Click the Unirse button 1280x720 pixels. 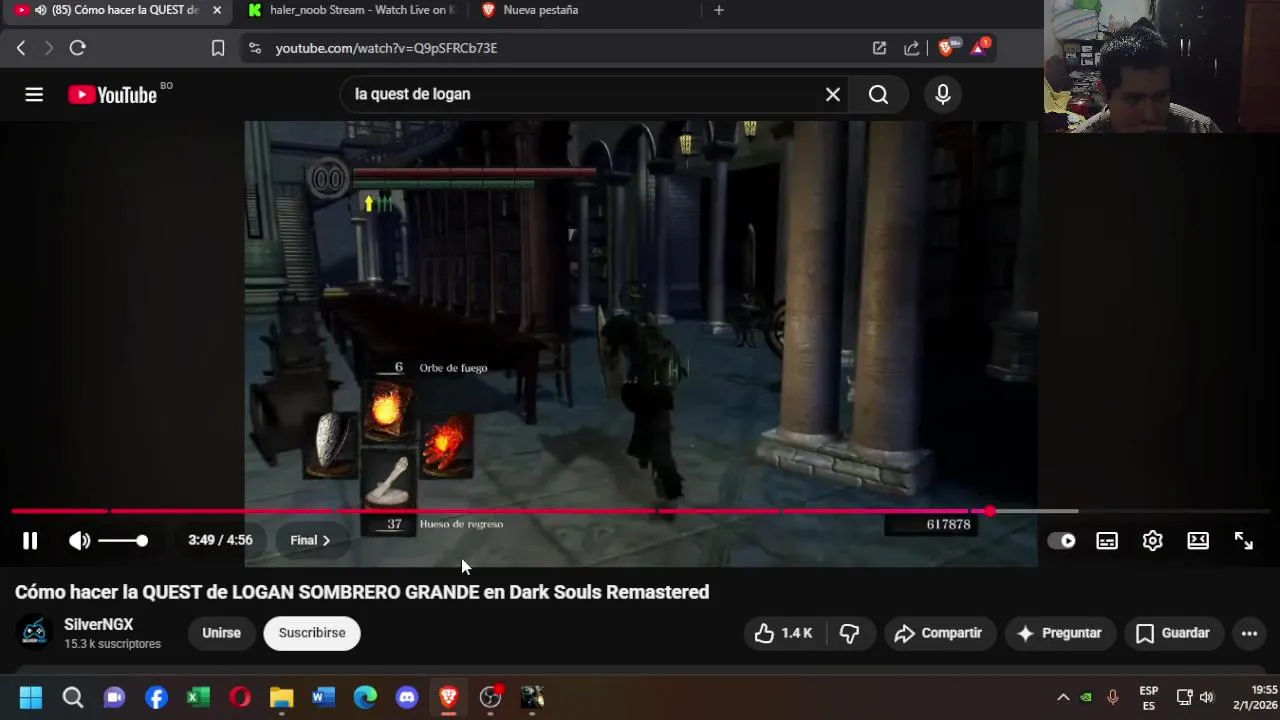[x=221, y=633]
